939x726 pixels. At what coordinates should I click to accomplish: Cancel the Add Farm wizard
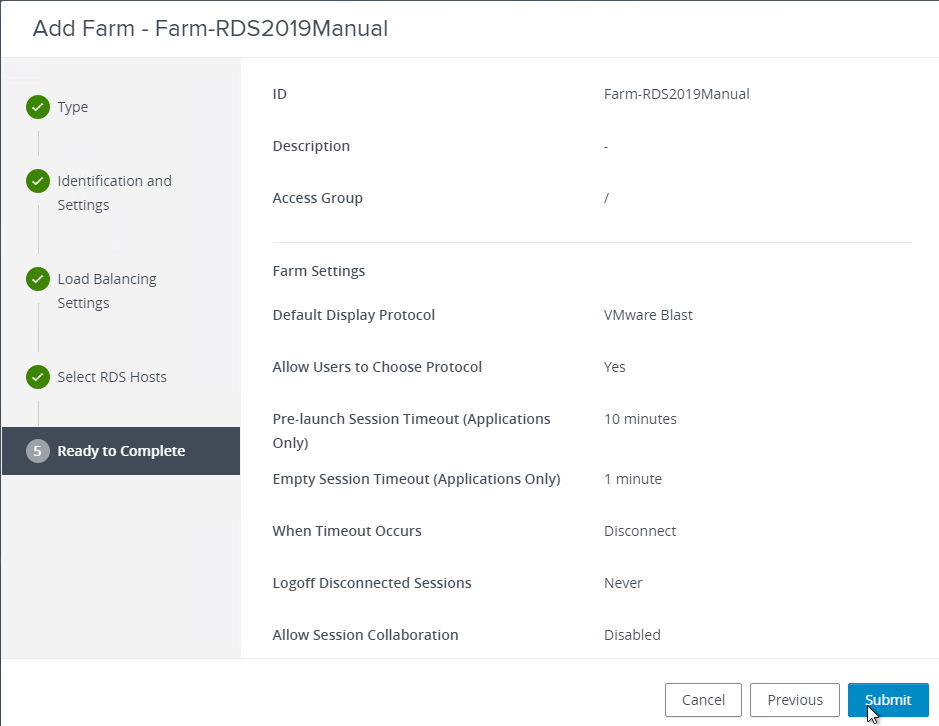point(703,700)
